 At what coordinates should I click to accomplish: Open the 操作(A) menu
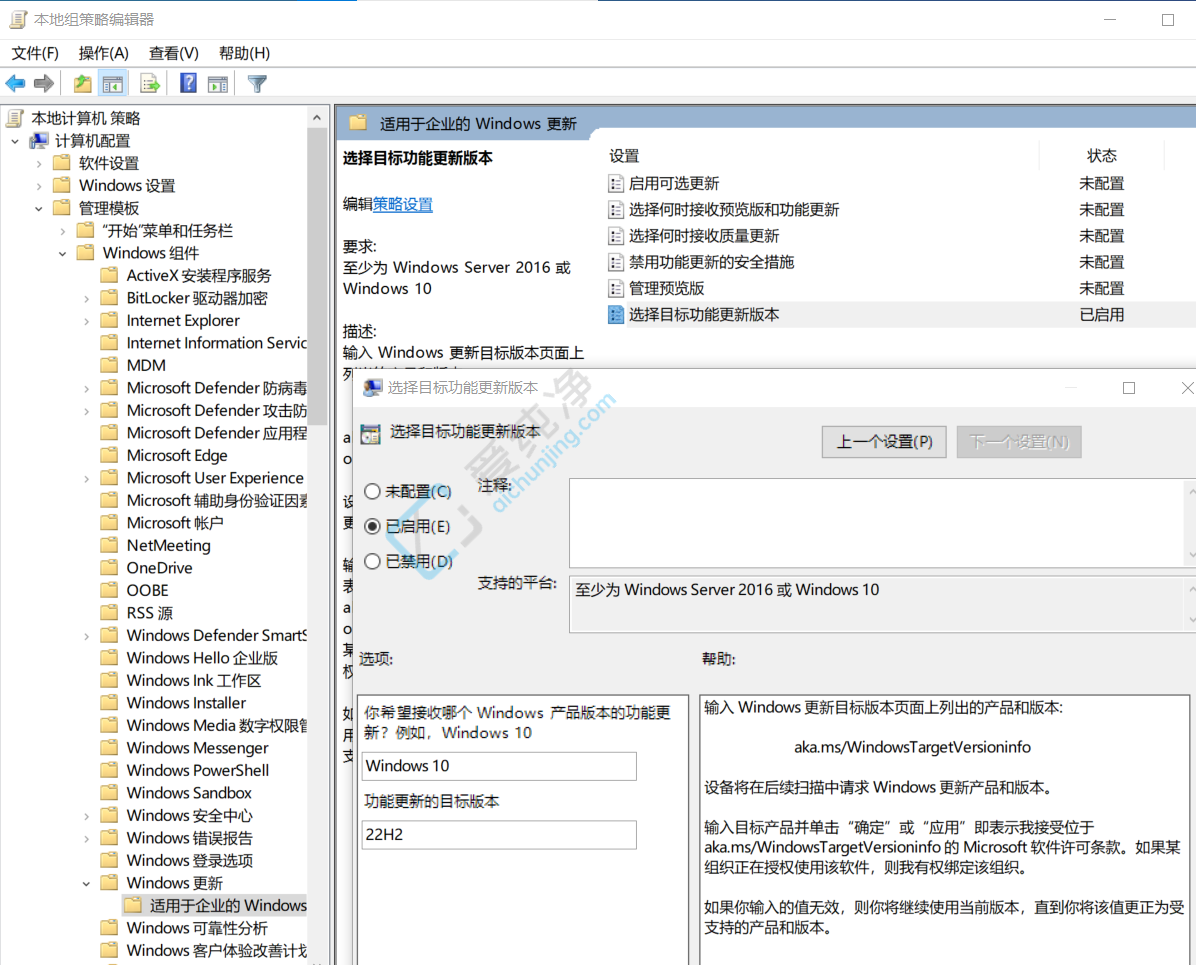pyautogui.click(x=103, y=53)
